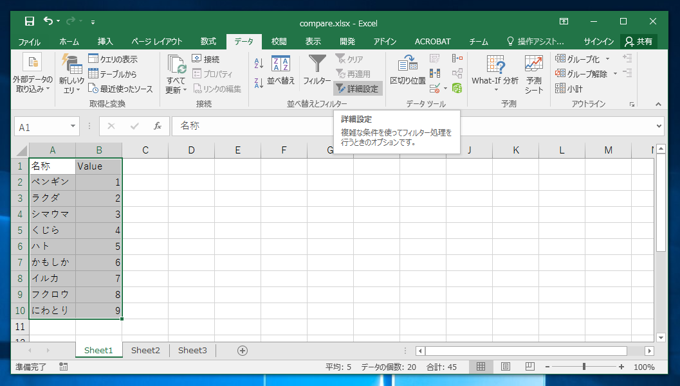Click 最近使ったソース
Image resolution: width=680 pixels, height=386 pixels.
tap(121, 89)
